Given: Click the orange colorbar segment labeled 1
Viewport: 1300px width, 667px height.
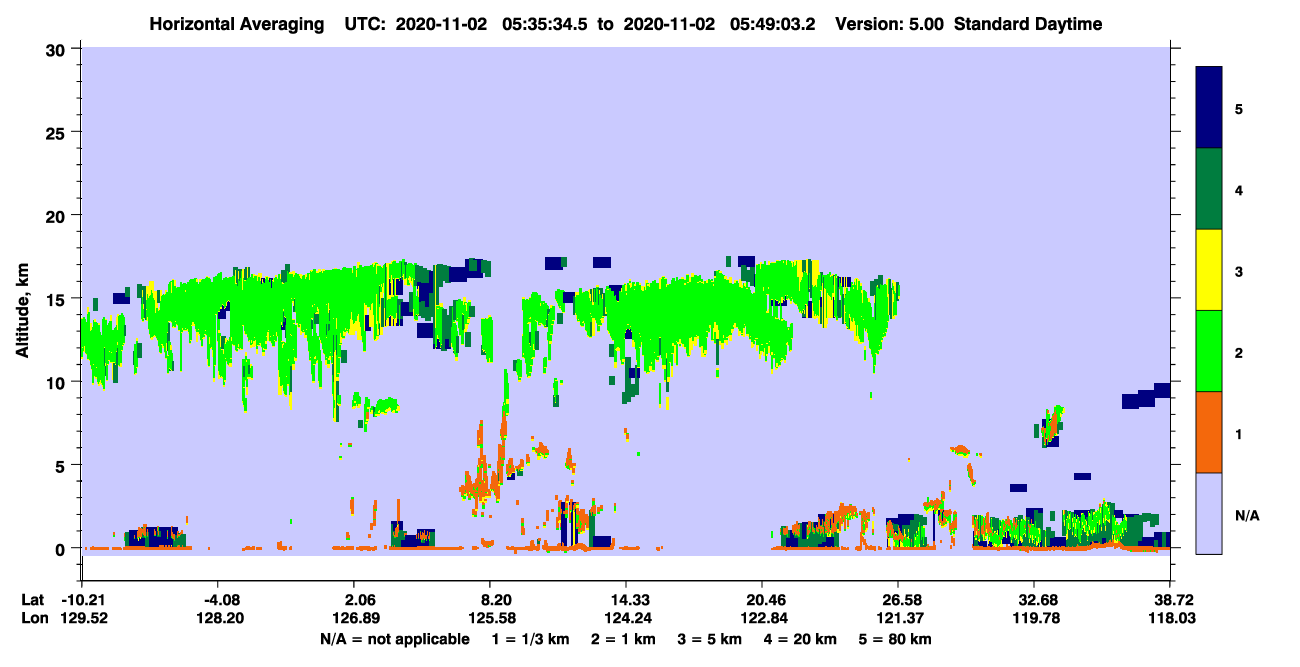Looking at the screenshot, I should click(1209, 432).
